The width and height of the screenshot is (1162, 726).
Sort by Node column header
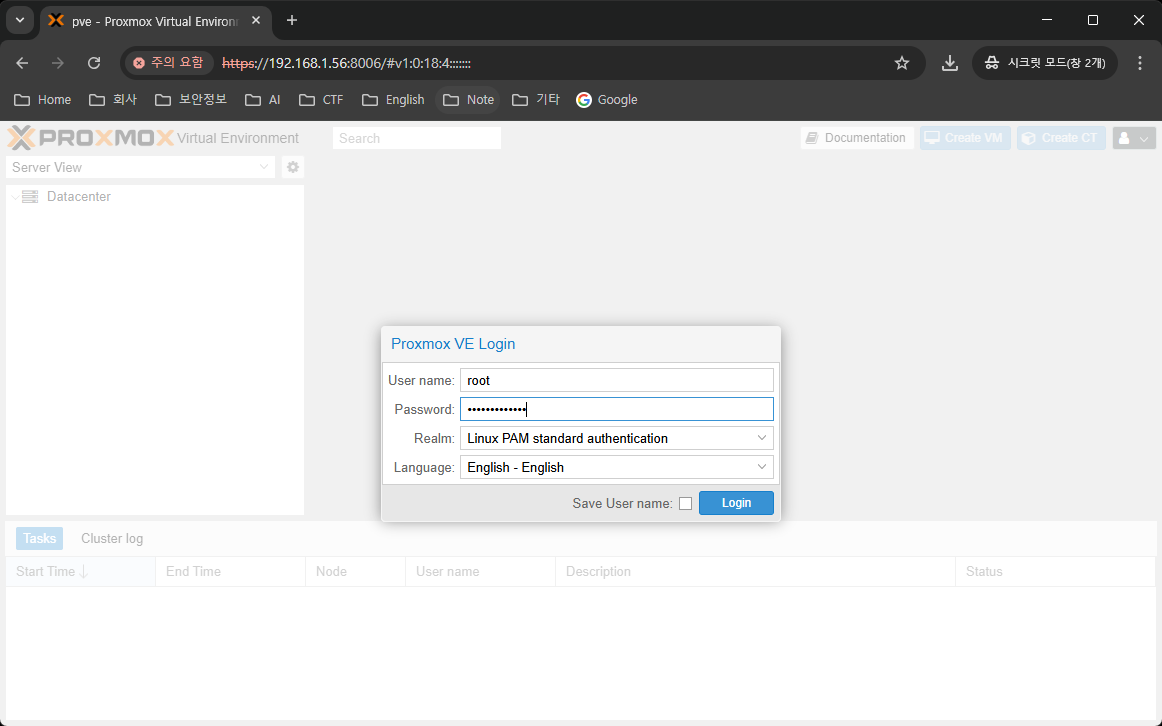356,572
